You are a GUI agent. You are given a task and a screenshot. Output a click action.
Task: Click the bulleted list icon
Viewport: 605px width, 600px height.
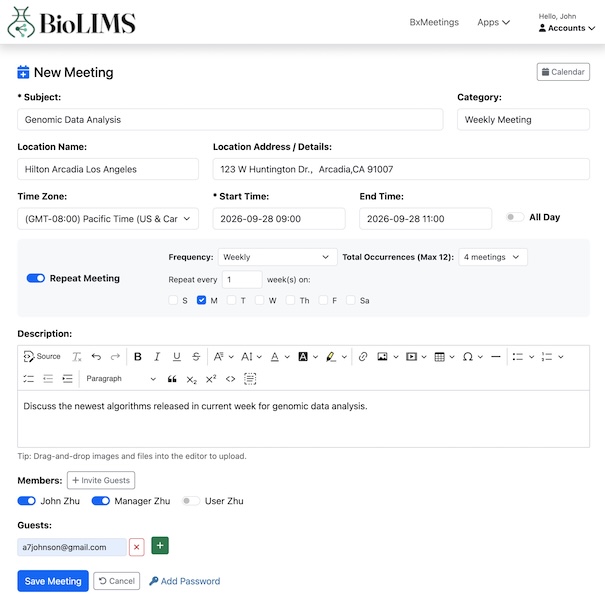point(517,357)
